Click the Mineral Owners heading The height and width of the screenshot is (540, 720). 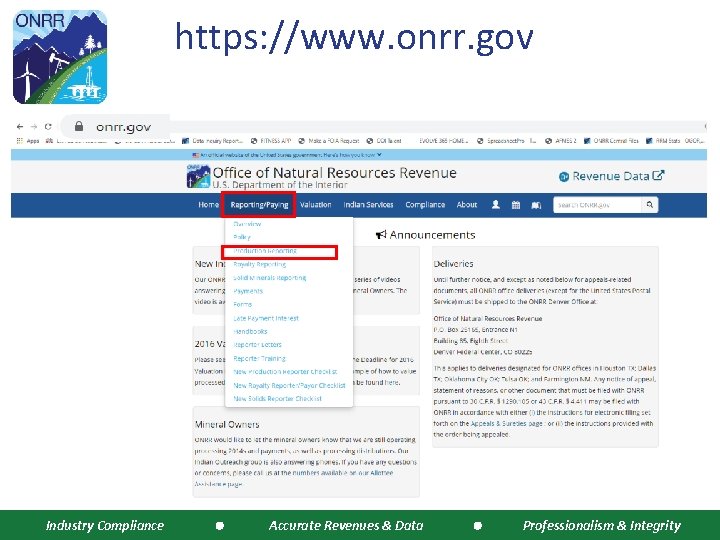point(227,424)
